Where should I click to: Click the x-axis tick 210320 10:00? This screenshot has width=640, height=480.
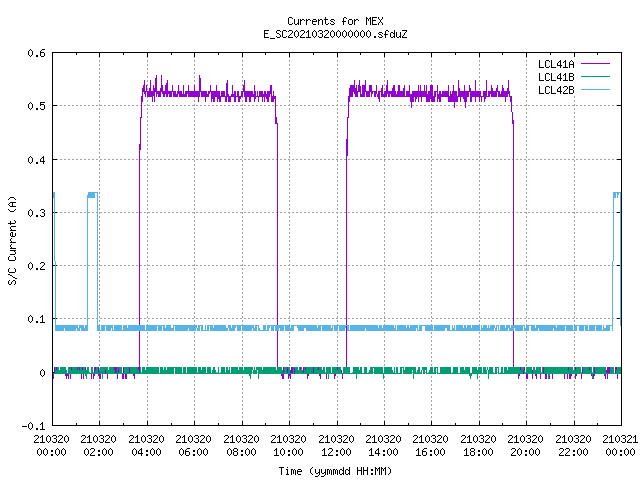tap(288, 445)
